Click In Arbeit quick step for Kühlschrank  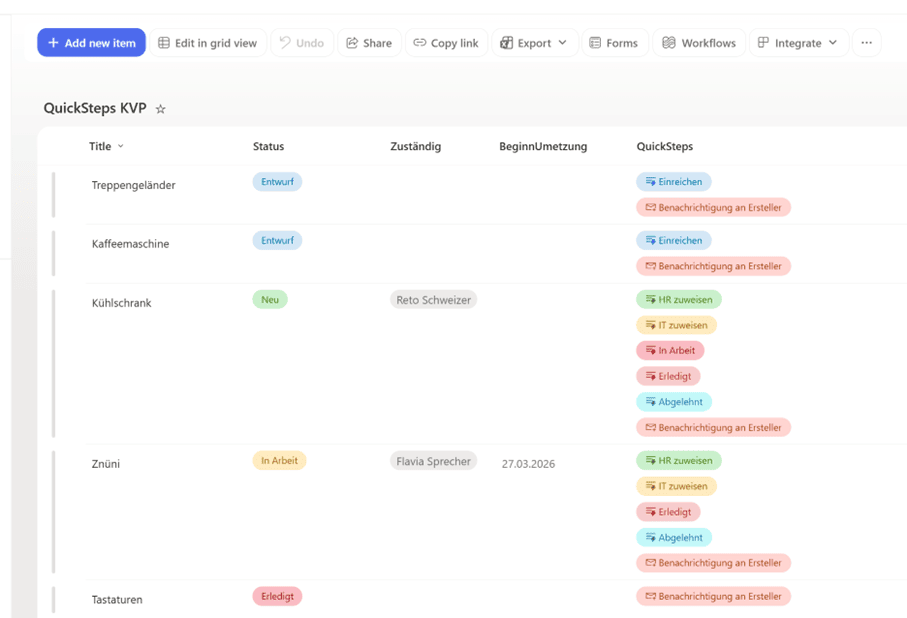[x=670, y=351]
